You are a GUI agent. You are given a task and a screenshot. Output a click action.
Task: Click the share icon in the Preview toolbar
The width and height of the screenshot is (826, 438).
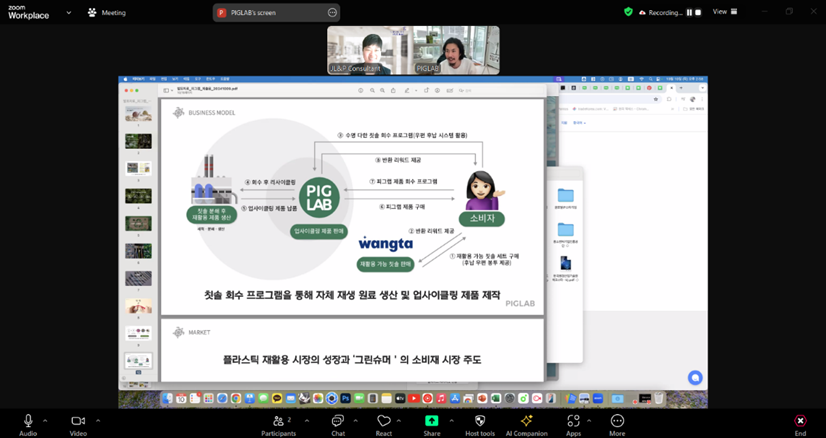pos(393,91)
